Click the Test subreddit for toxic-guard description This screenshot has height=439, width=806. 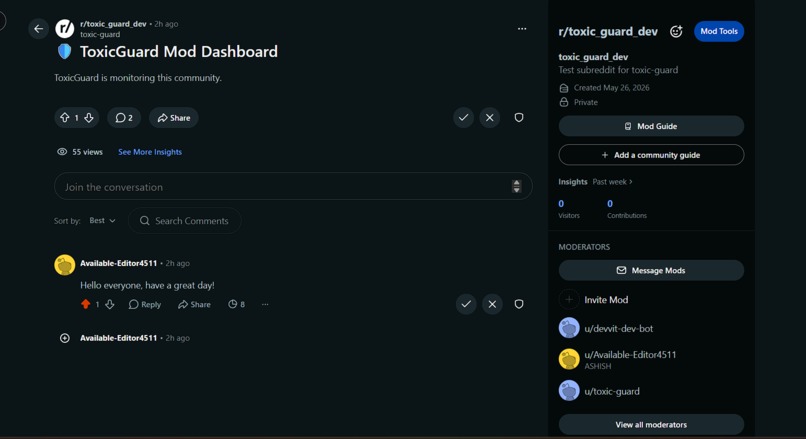tap(618, 70)
